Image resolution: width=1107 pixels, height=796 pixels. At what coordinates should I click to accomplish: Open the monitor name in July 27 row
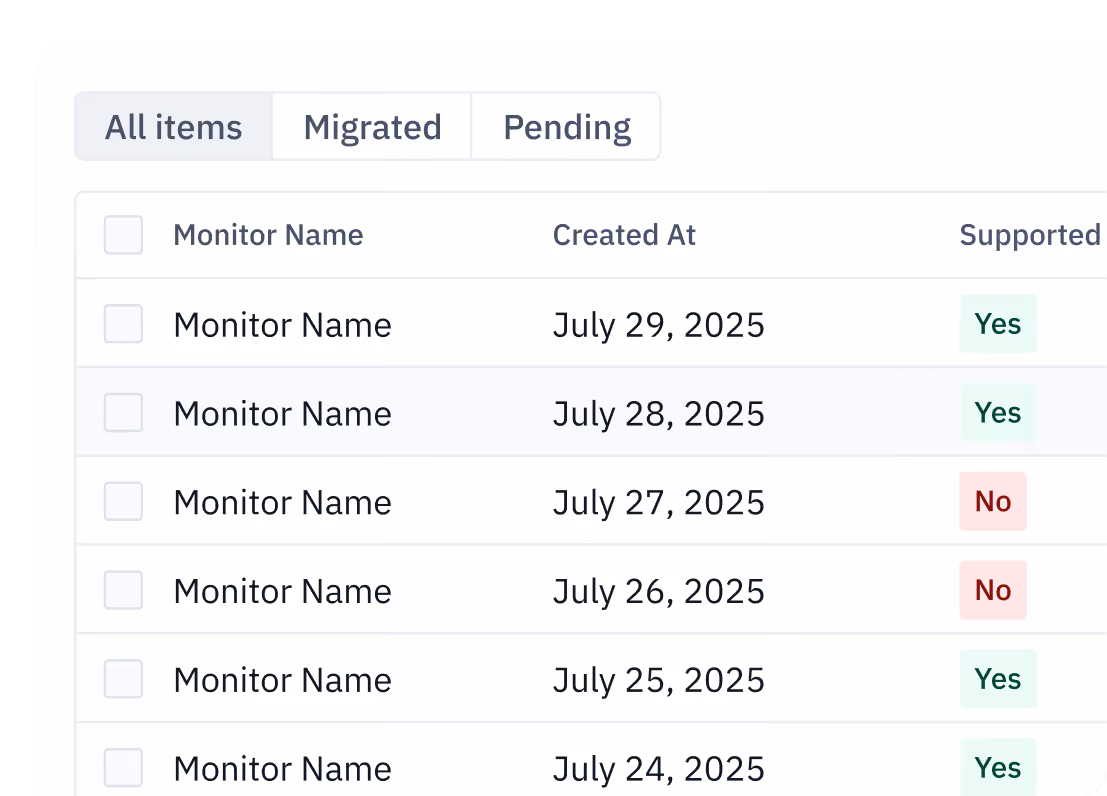(282, 502)
